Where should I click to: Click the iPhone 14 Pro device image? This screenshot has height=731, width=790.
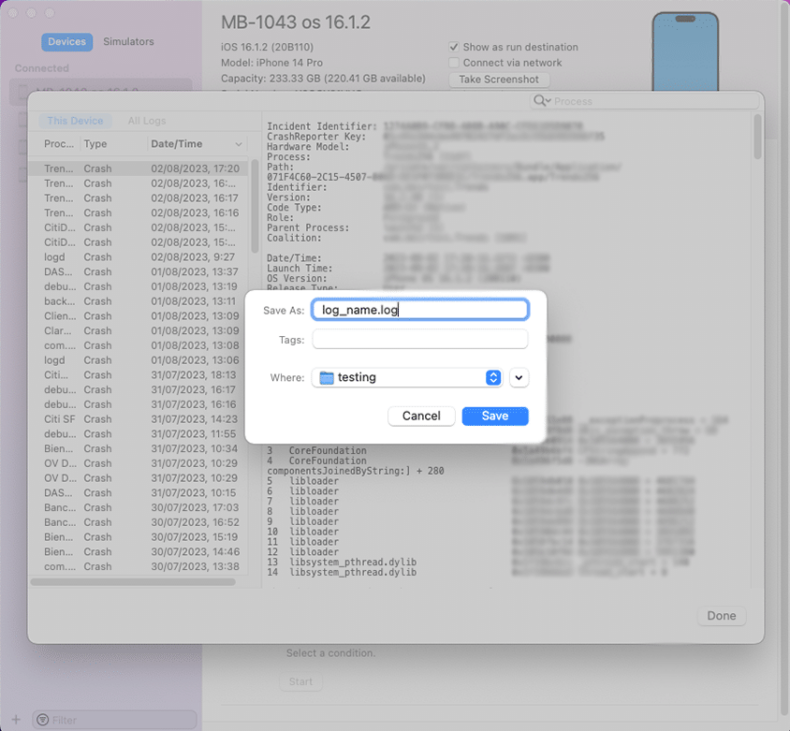click(685, 52)
